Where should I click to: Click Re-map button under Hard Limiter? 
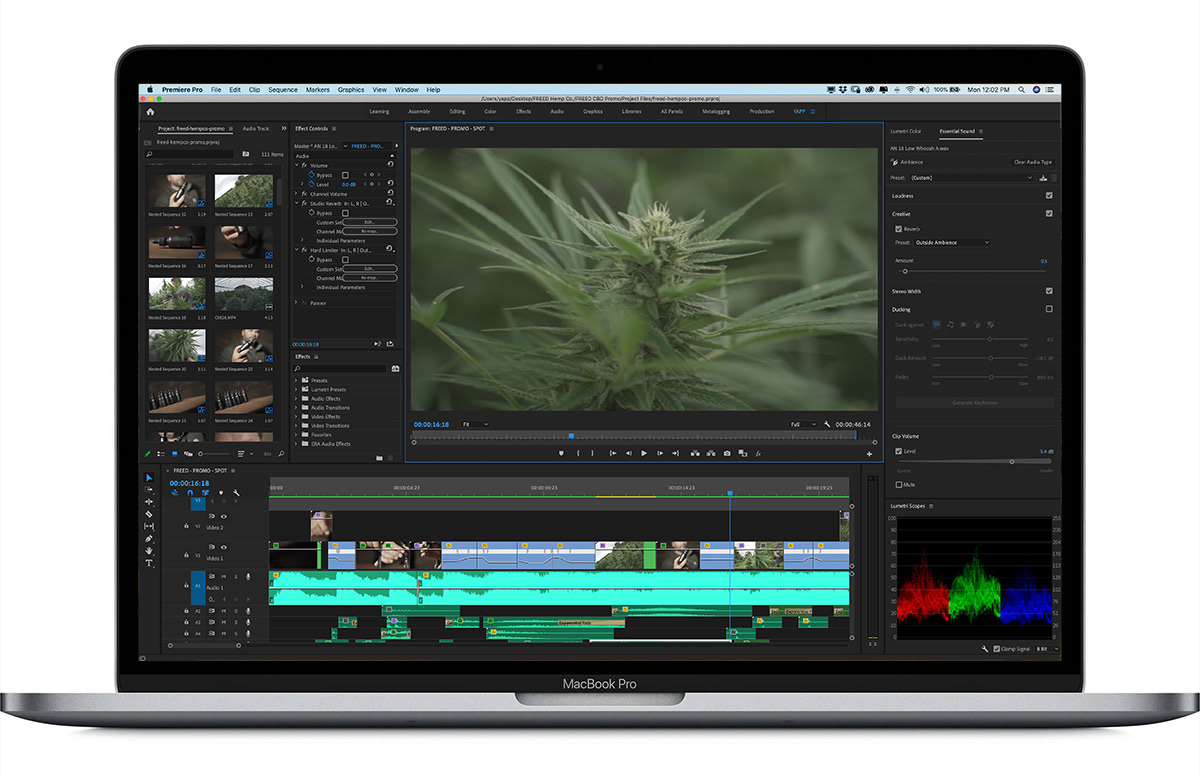point(370,278)
